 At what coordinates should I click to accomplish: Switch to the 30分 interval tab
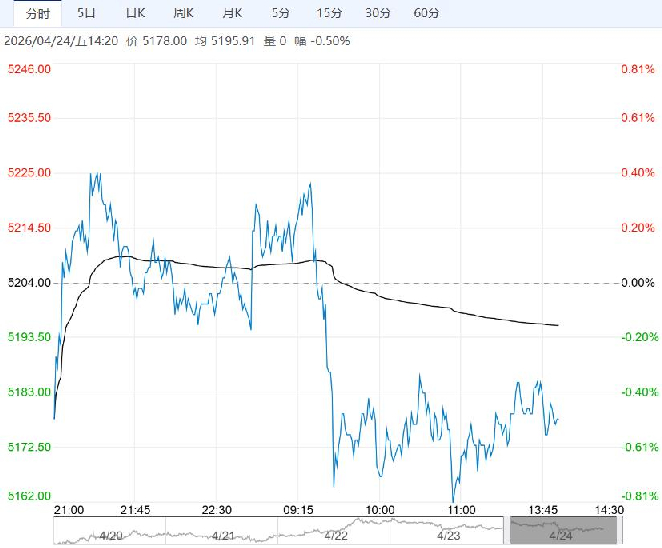[x=377, y=13]
